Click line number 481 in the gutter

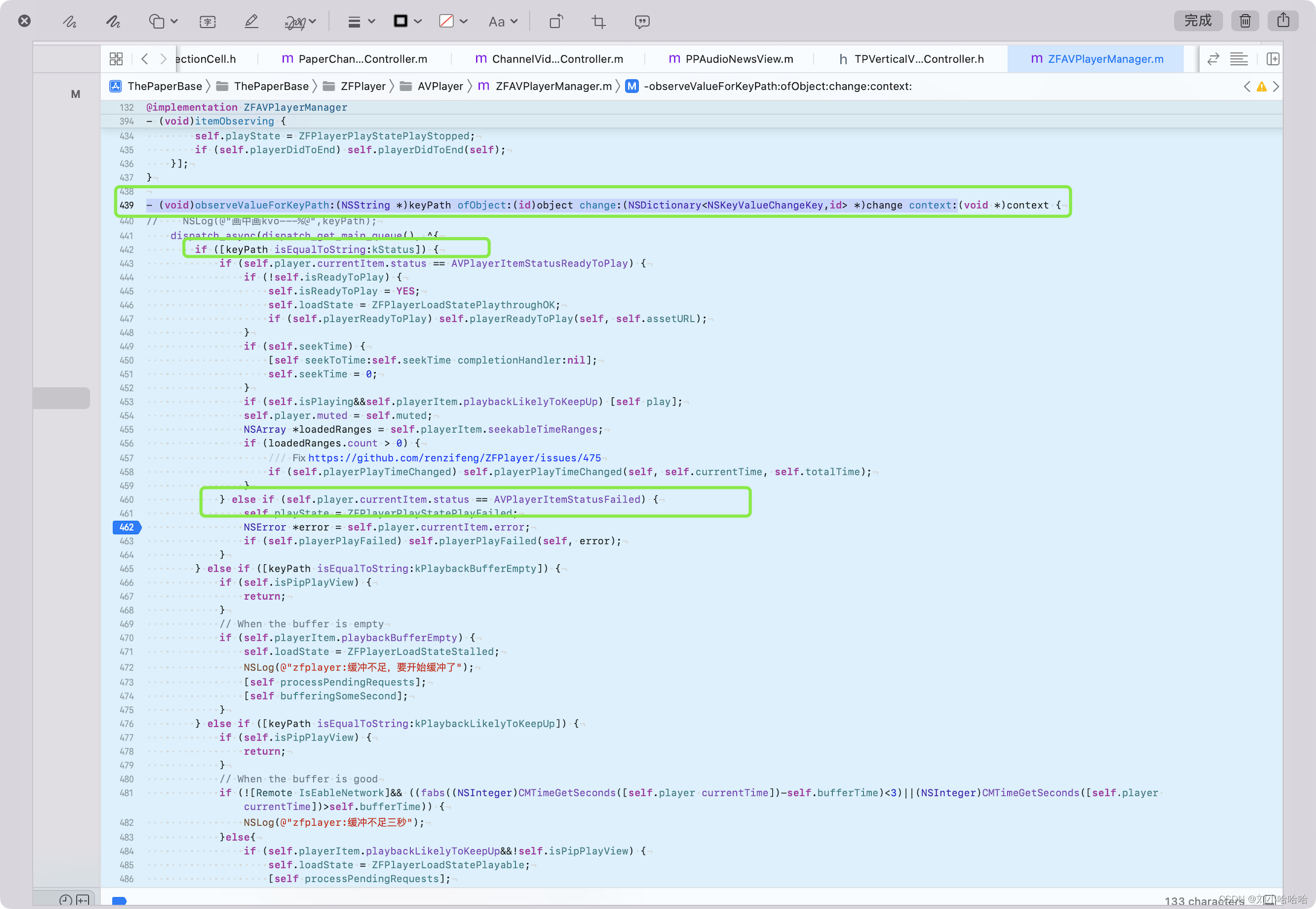point(126,793)
